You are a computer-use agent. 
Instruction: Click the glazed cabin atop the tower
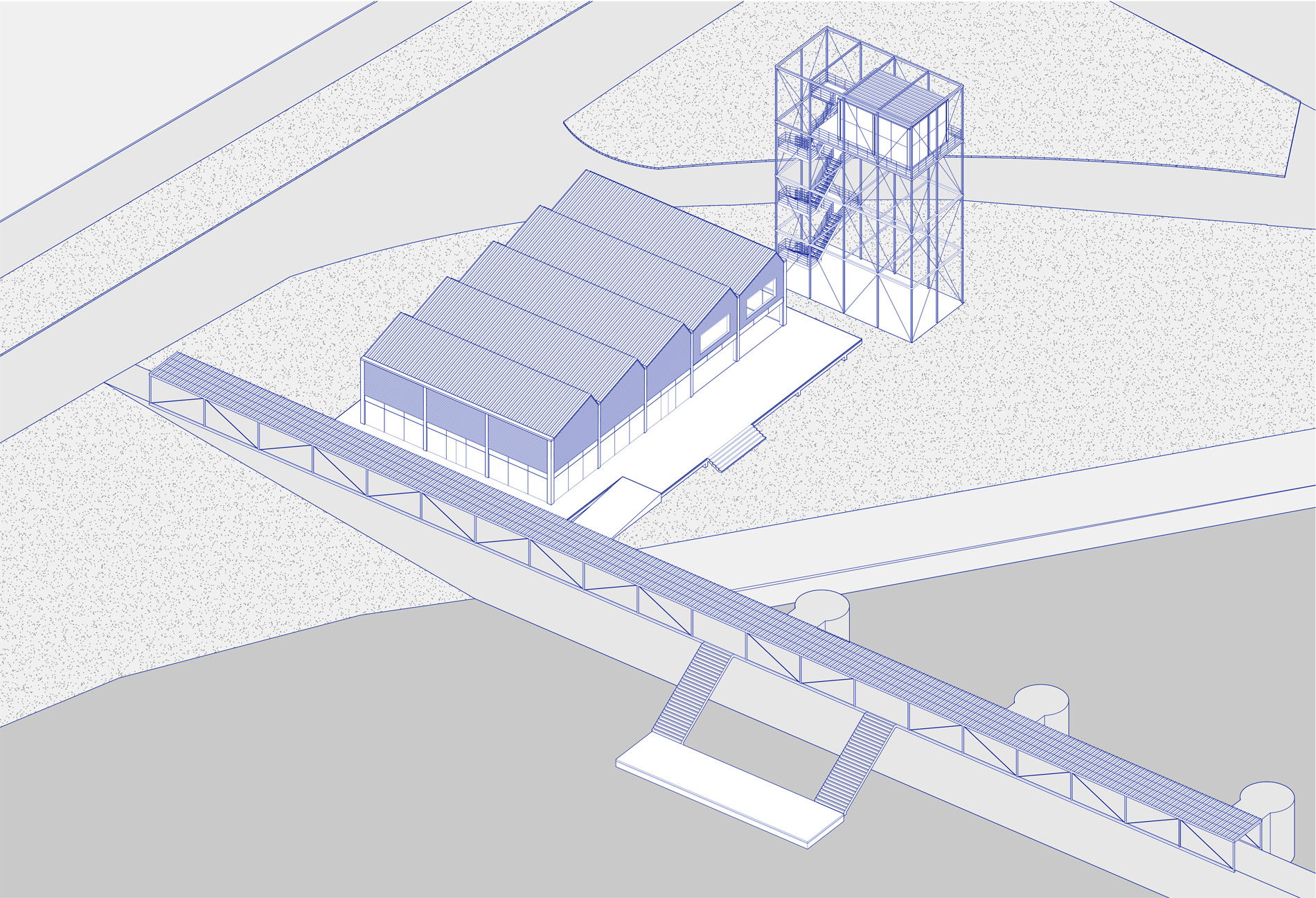tap(893, 118)
